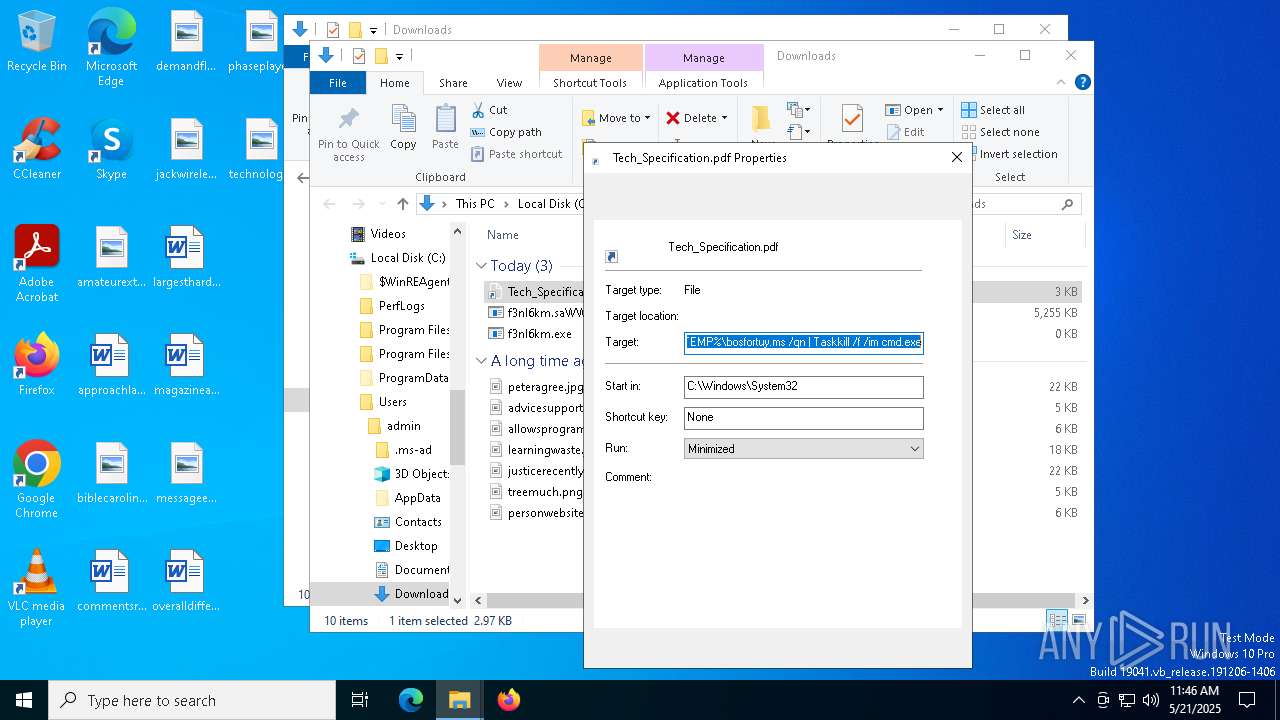The height and width of the screenshot is (720, 1280).
Task: Switch to the View ribbon tab
Action: coord(509,83)
